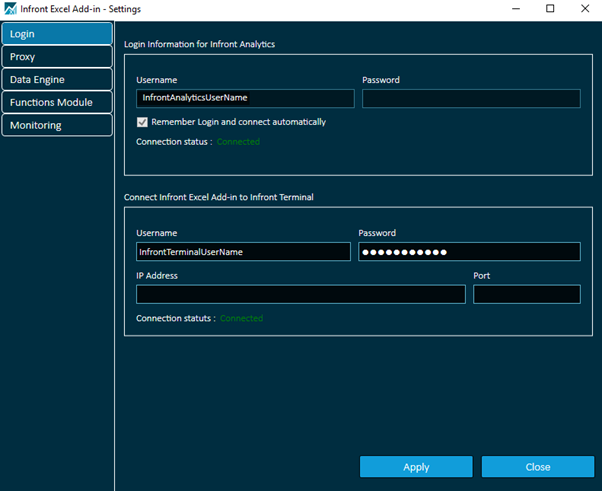Image resolution: width=602 pixels, height=491 pixels.
Task: Click the Close button at bottom
Action: [537, 467]
